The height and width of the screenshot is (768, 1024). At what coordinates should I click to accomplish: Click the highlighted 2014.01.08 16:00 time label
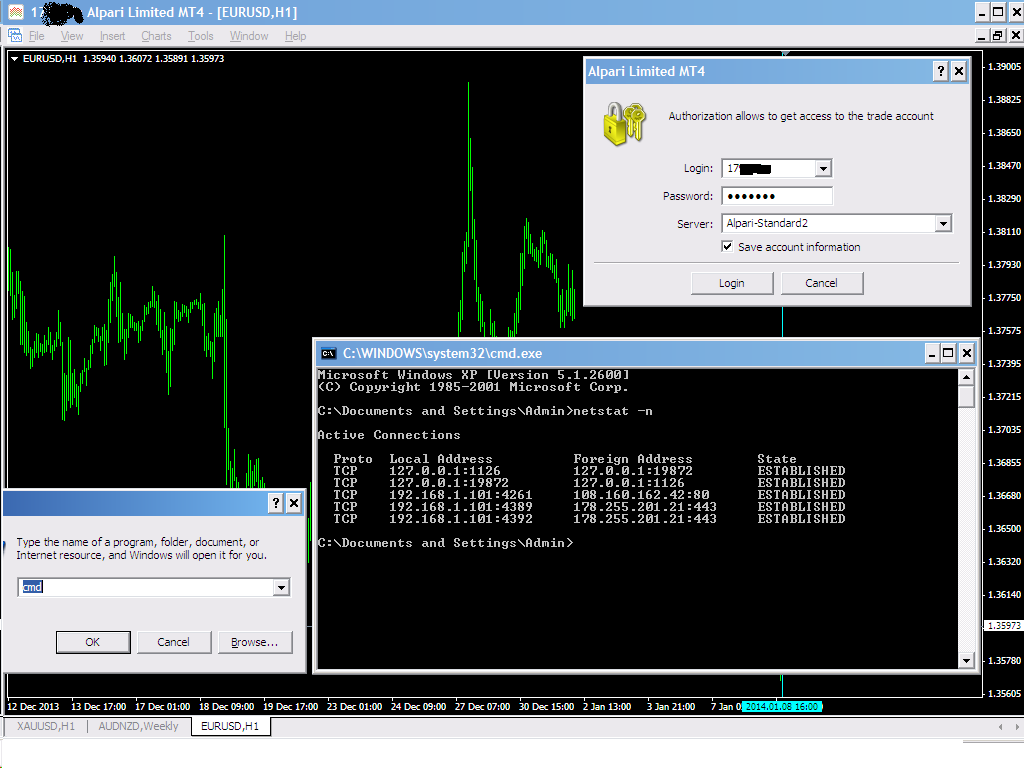click(782, 707)
